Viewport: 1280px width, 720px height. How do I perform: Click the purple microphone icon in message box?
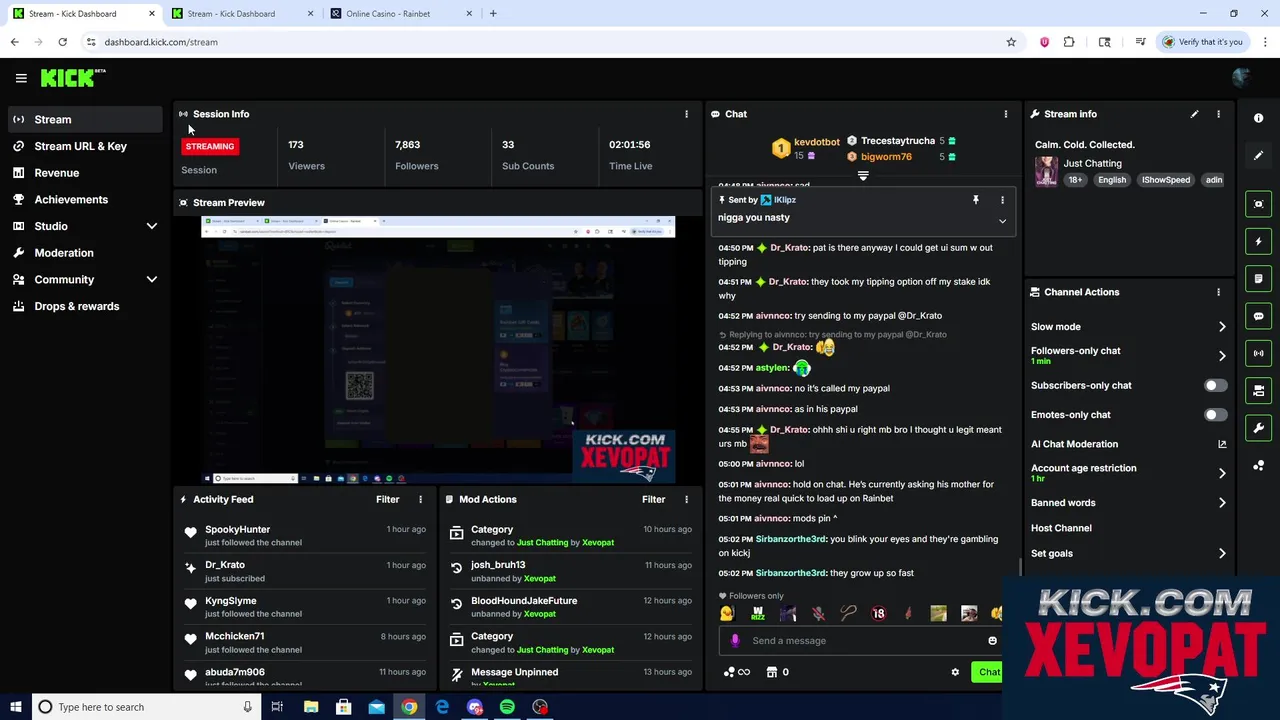(735, 640)
